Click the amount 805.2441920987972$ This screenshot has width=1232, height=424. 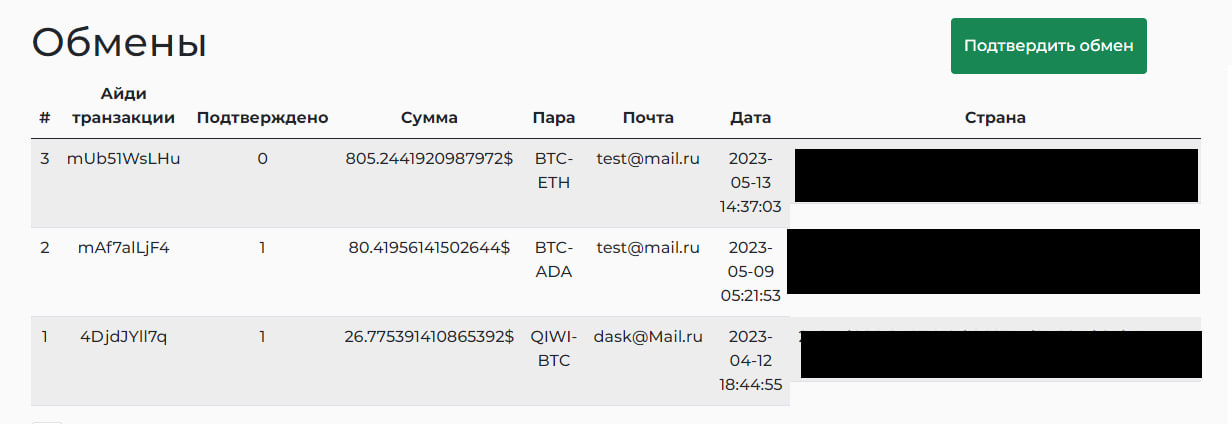pos(429,158)
